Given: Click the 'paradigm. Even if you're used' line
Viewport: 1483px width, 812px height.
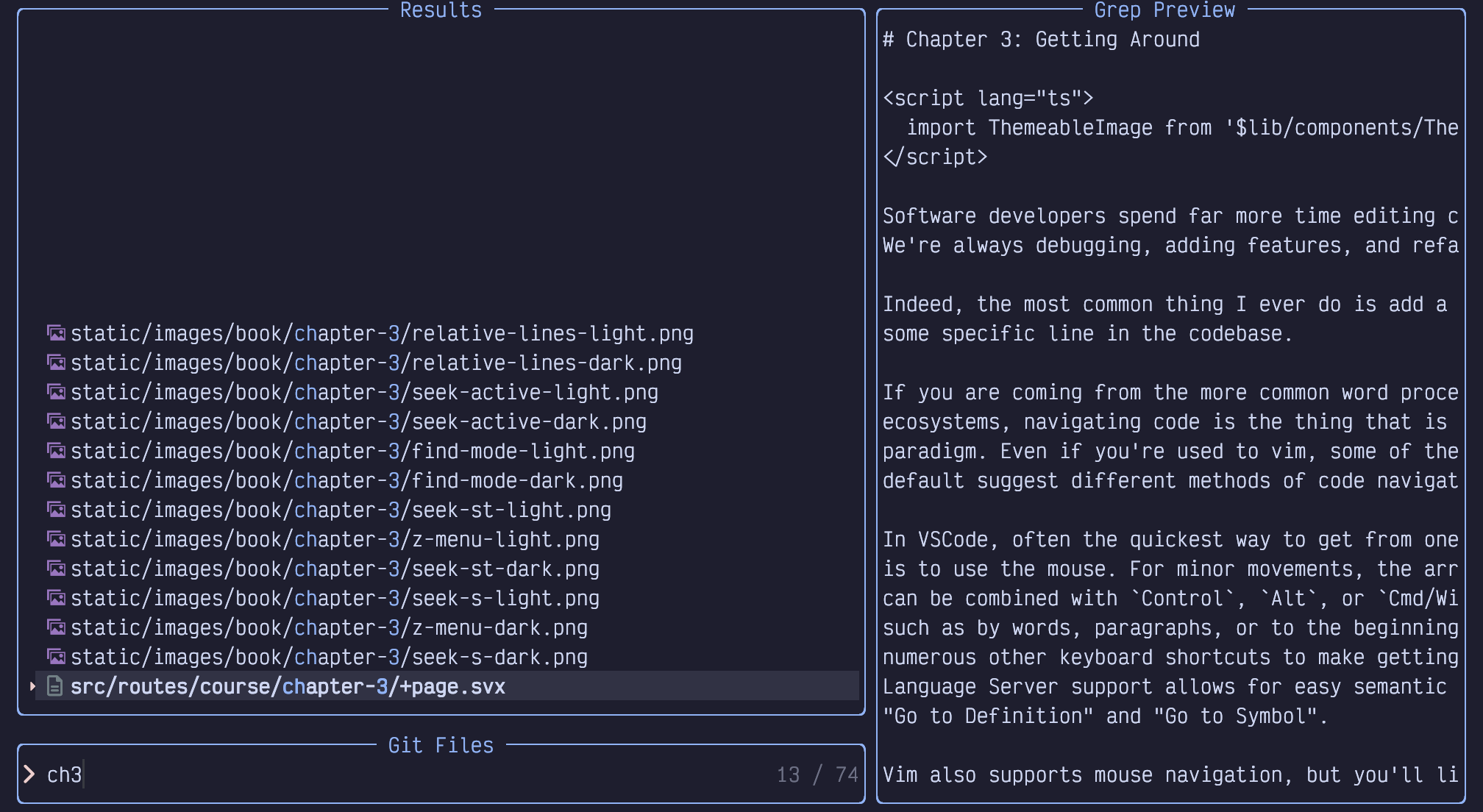Looking at the screenshot, I should [x=1170, y=451].
